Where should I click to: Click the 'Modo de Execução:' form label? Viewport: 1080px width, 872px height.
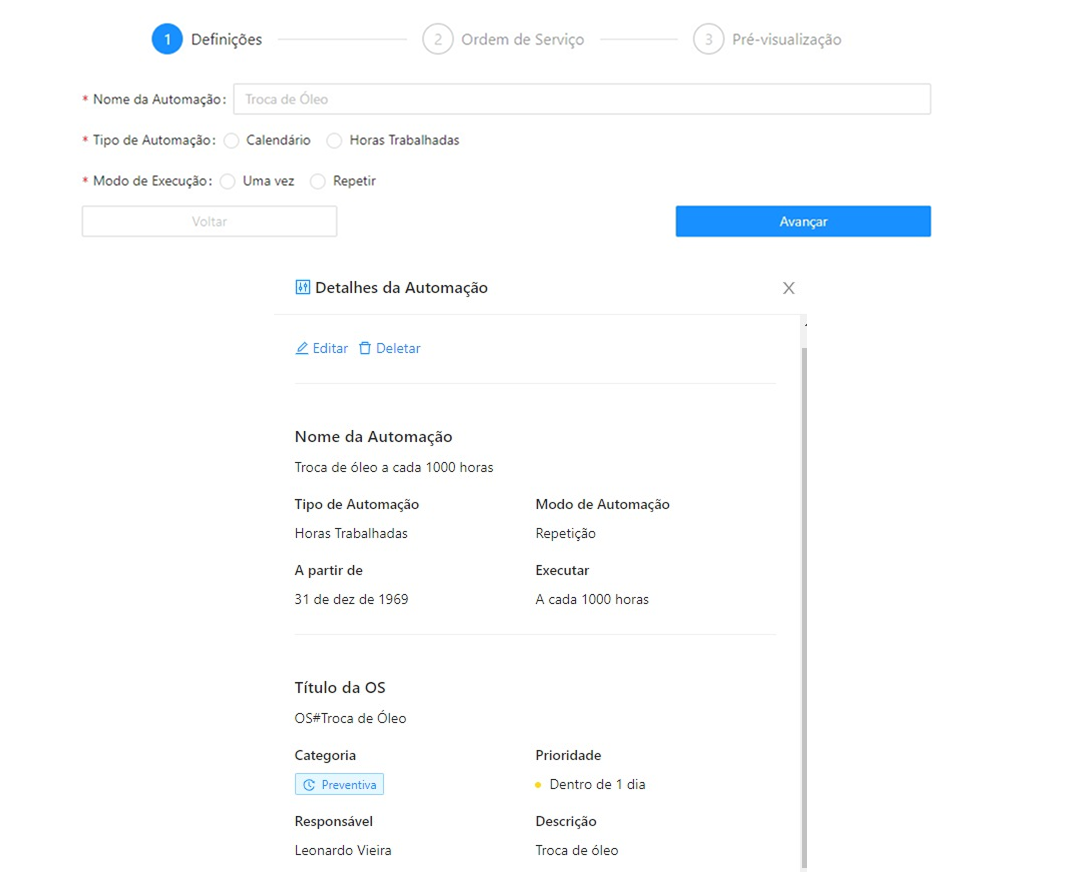click(x=152, y=181)
